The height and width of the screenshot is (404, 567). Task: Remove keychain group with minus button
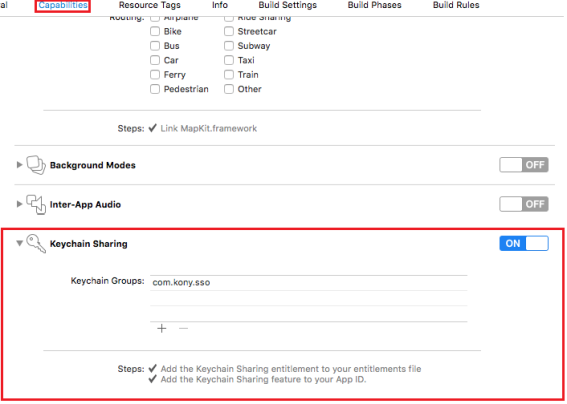point(183,328)
